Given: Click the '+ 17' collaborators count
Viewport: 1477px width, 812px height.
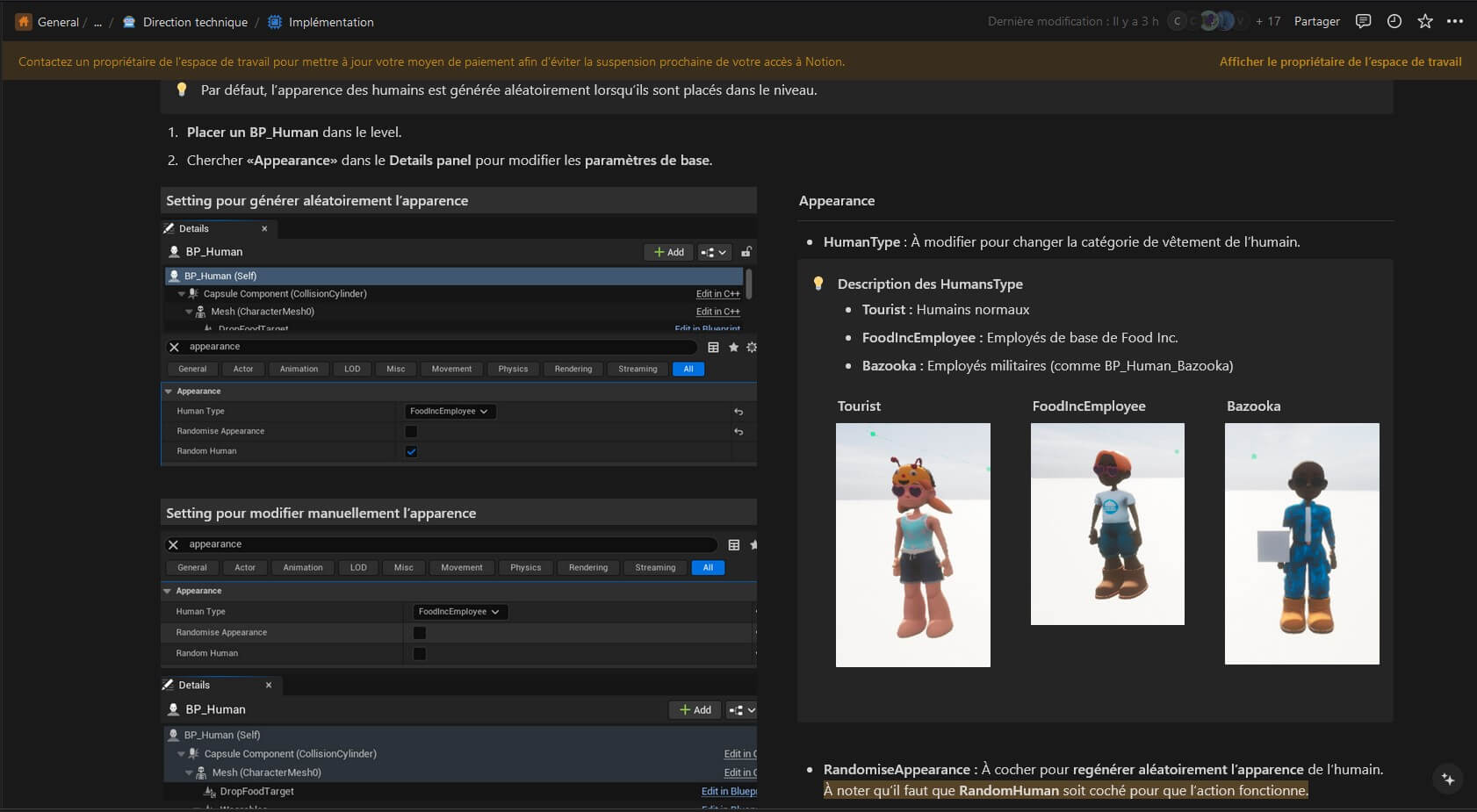Looking at the screenshot, I should click(1268, 22).
